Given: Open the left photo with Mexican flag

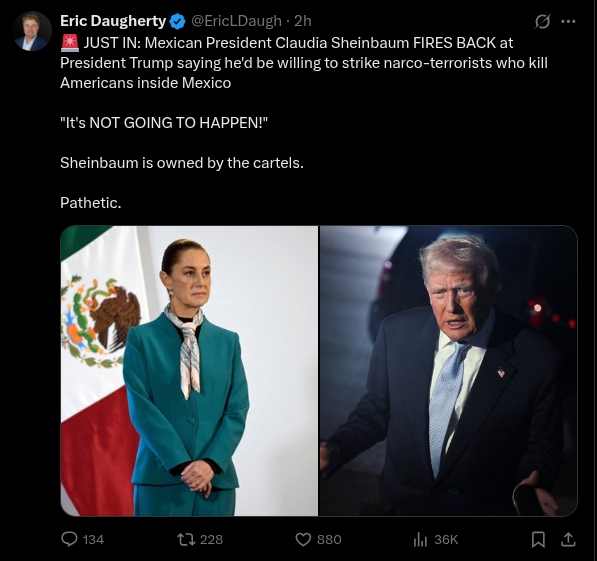Looking at the screenshot, I should point(189,371).
